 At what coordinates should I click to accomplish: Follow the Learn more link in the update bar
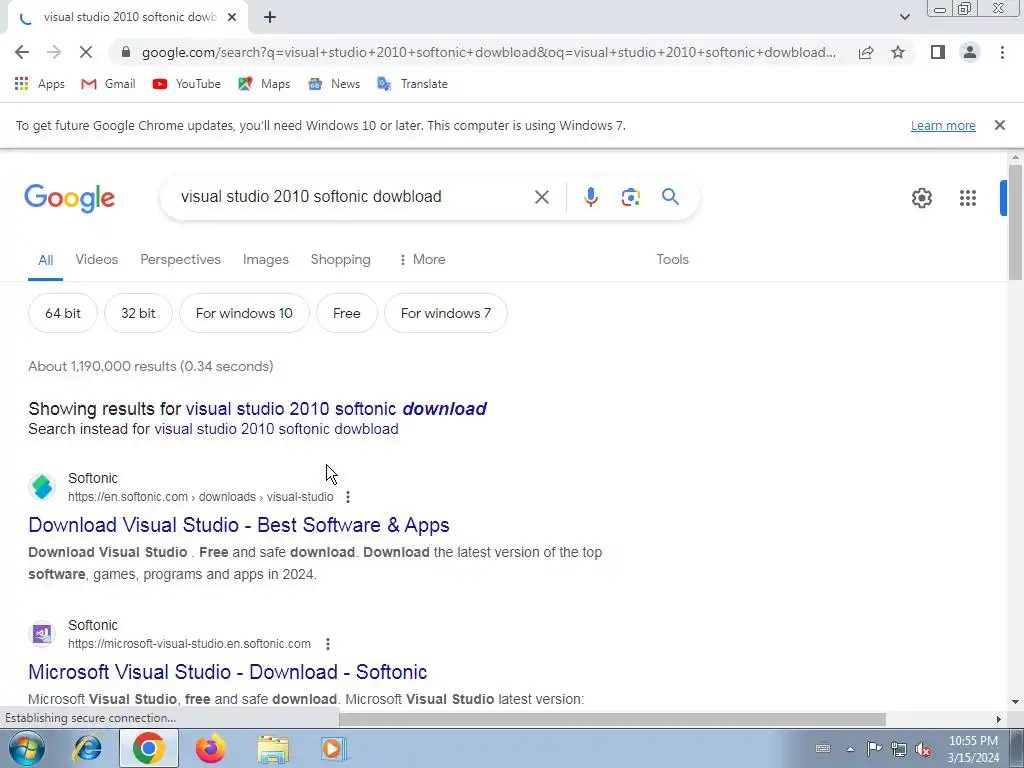click(943, 125)
